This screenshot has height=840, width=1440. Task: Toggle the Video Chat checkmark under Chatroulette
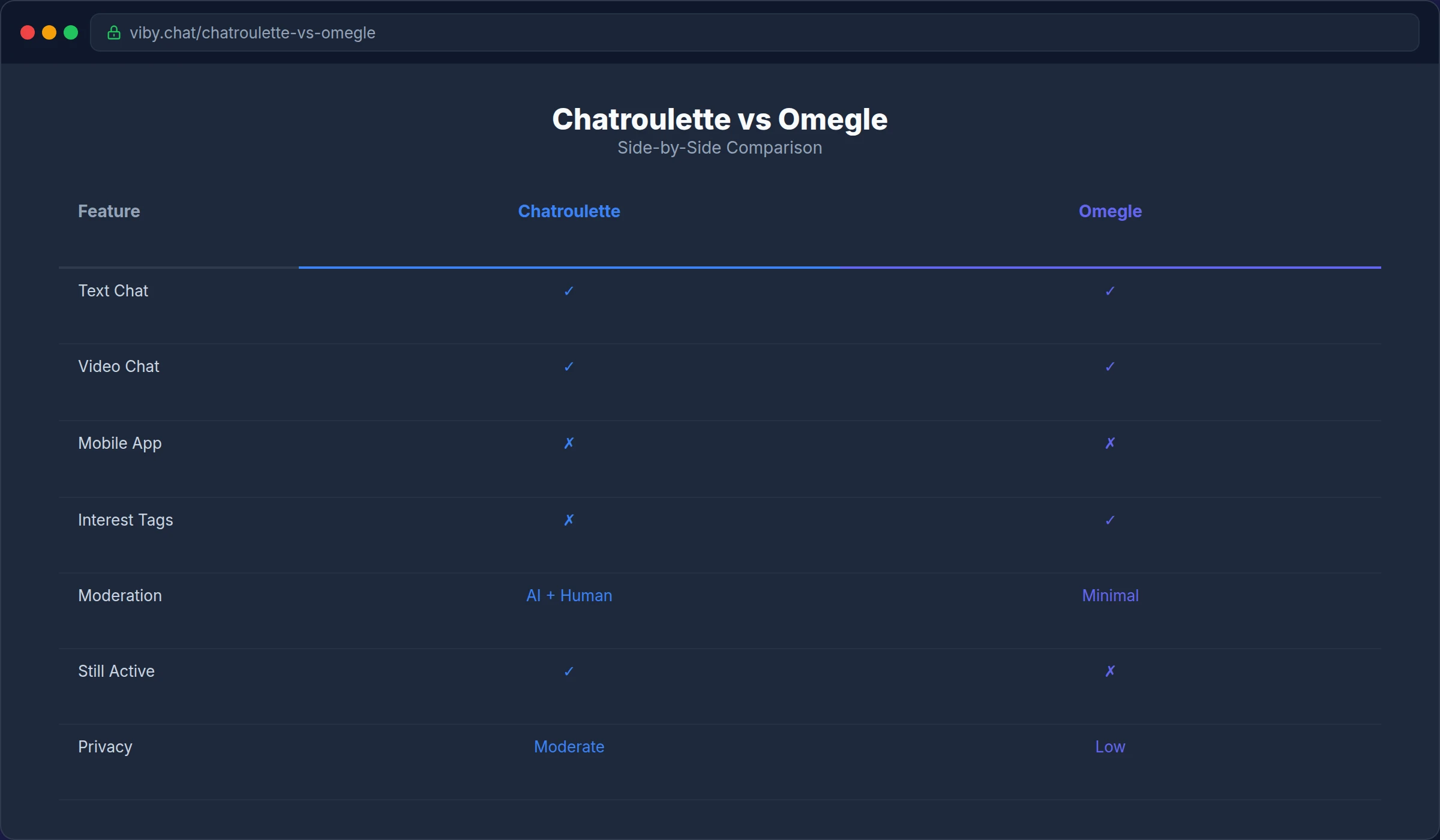click(x=569, y=366)
